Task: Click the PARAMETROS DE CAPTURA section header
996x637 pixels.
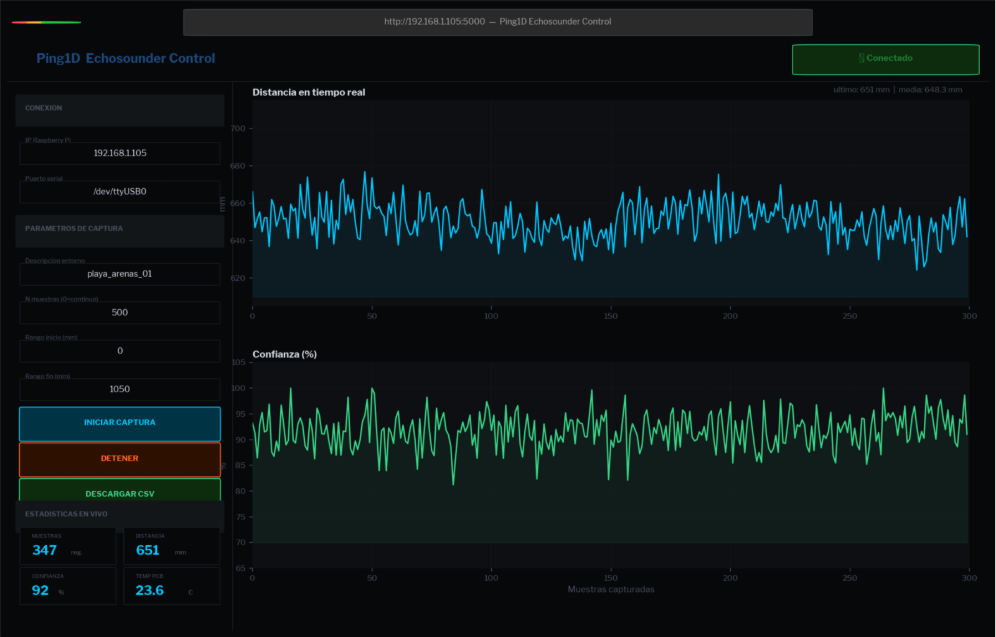Action: point(120,229)
